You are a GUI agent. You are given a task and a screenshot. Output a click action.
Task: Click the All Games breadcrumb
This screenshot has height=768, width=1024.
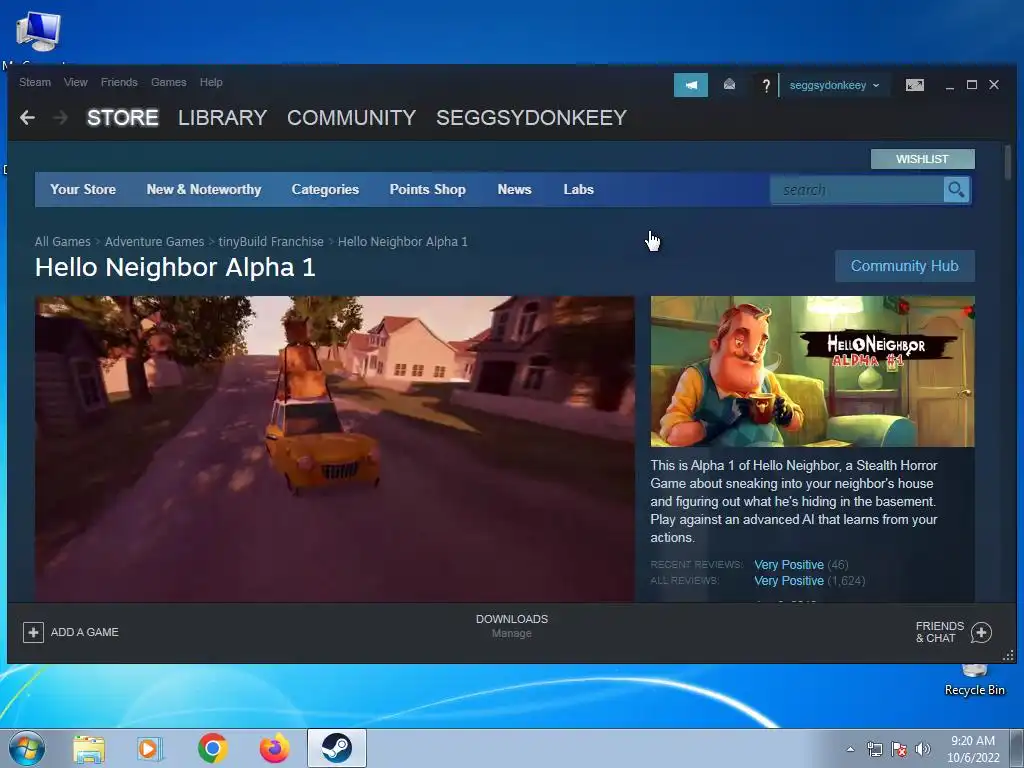(63, 242)
